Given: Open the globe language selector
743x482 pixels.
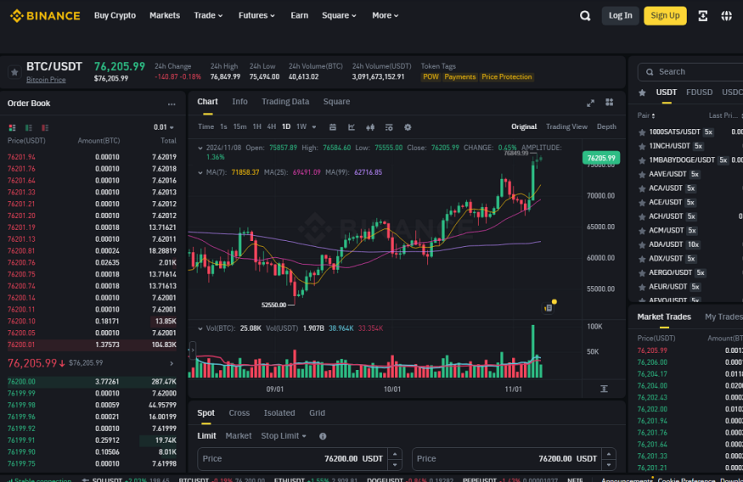Looking at the screenshot, I should (726, 16).
